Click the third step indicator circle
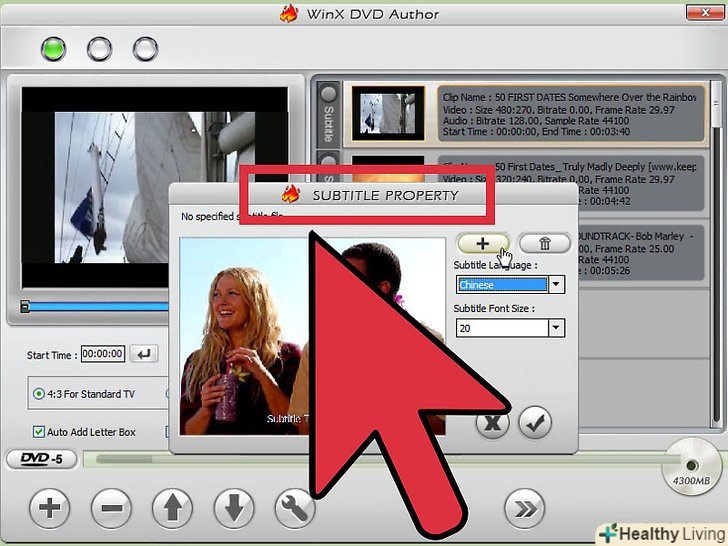 click(x=145, y=49)
